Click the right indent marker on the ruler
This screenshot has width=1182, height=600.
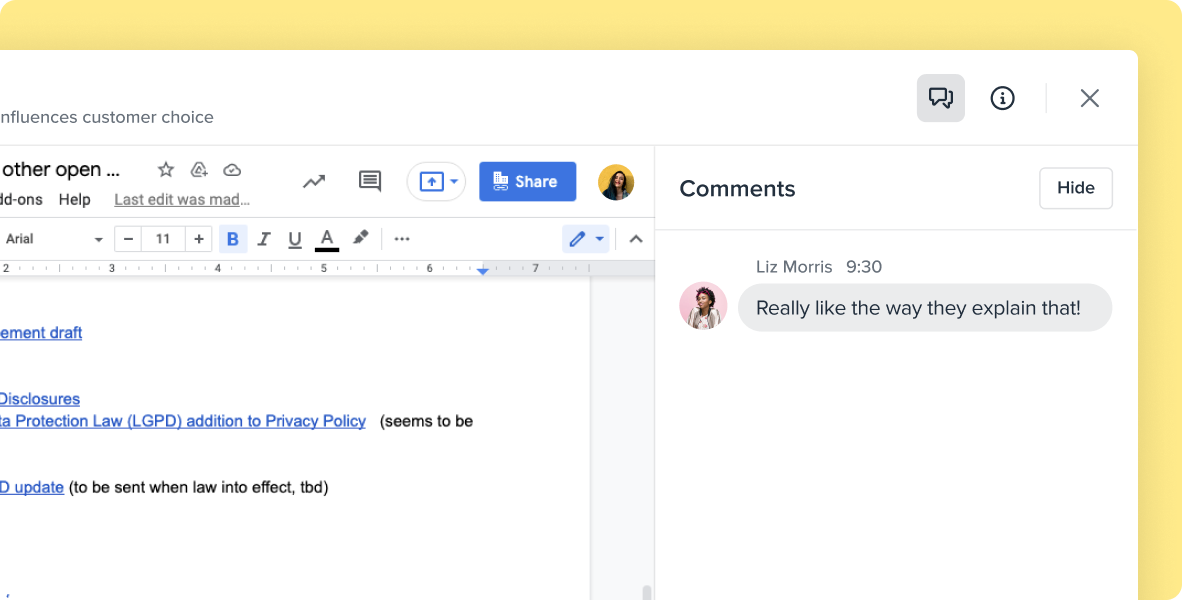click(x=482, y=270)
